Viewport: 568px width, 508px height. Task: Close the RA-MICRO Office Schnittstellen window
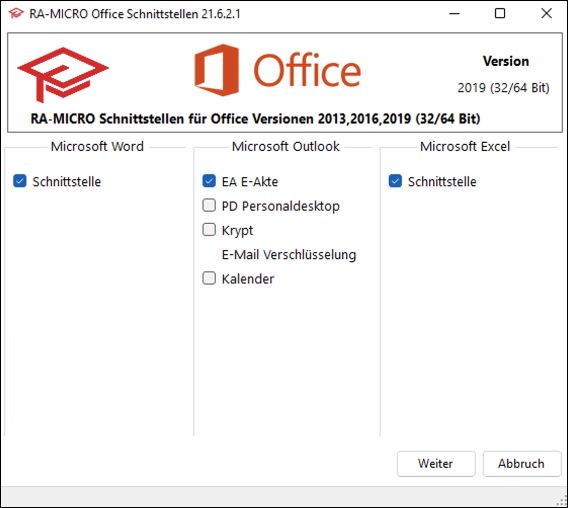pos(546,14)
